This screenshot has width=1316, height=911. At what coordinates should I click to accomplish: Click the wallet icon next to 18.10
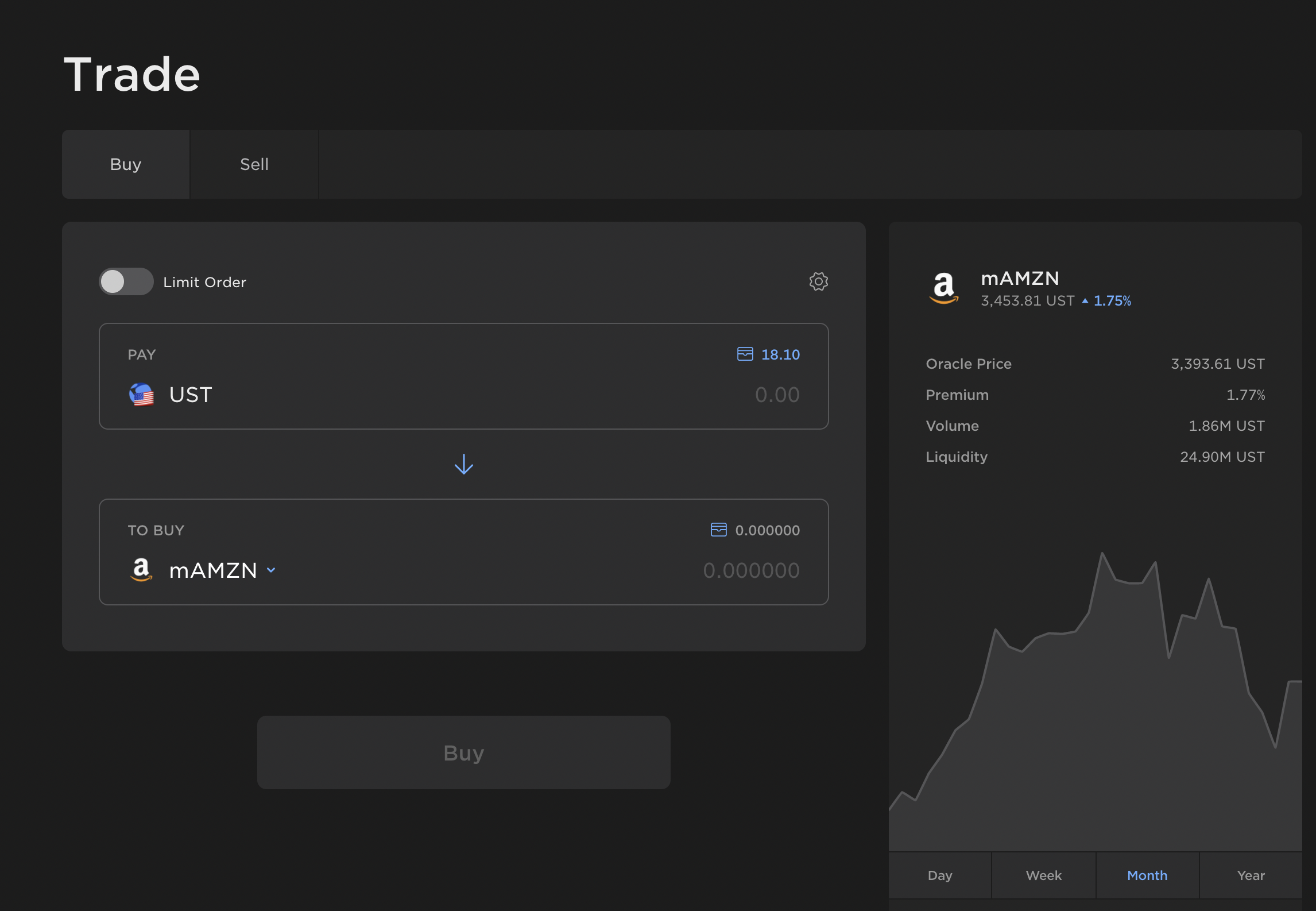[x=745, y=354]
